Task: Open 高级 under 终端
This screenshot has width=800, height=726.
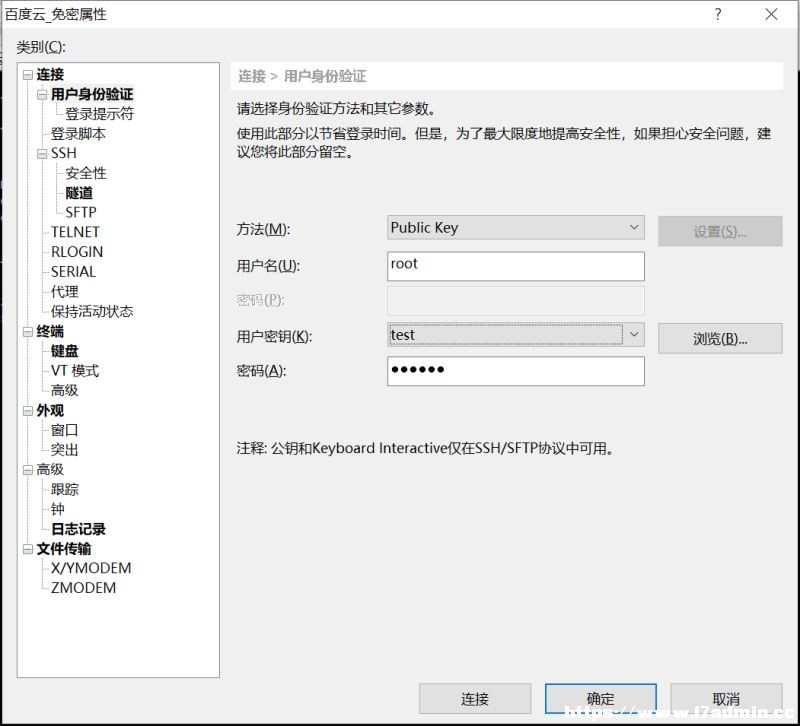Action: pos(64,391)
